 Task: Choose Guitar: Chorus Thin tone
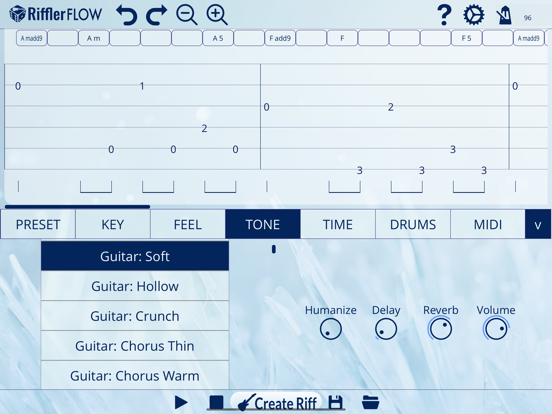[135, 346]
